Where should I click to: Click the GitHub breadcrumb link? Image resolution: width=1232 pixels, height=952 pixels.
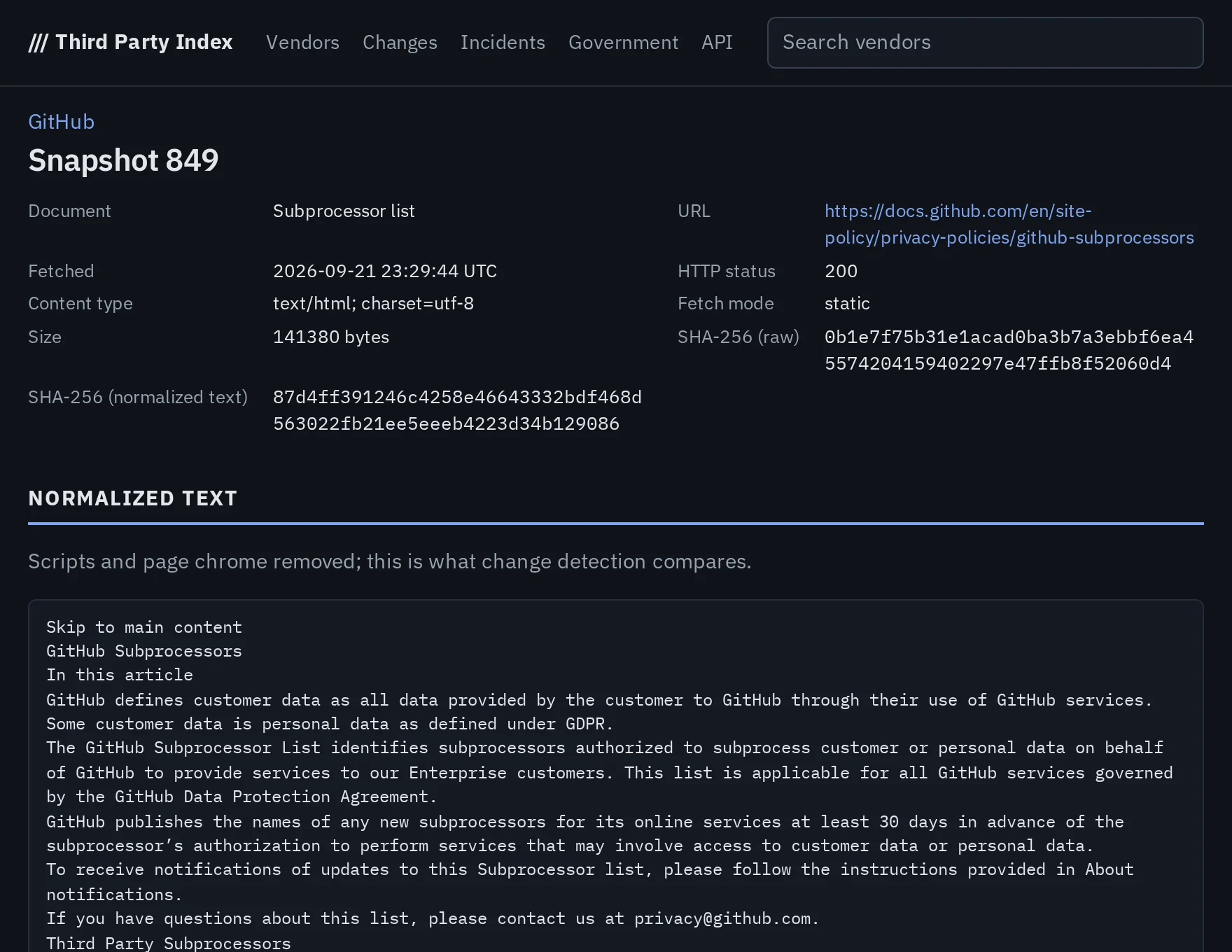[61, 122]
